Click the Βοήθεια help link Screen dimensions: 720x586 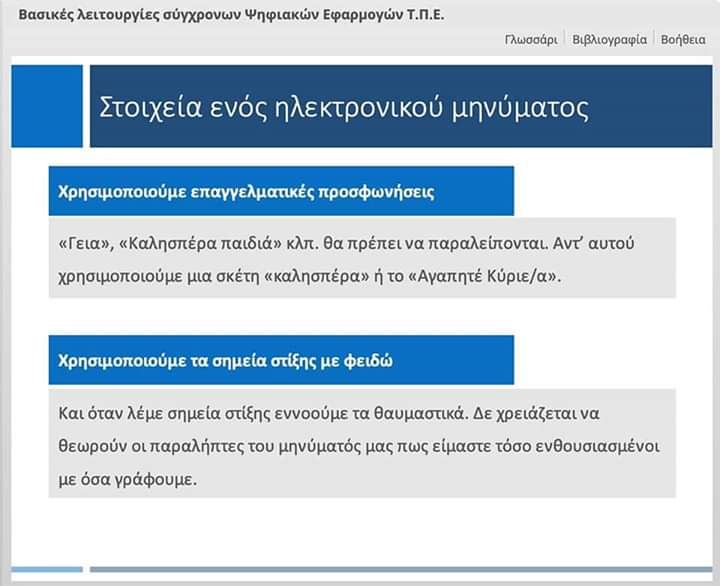(683, 40)
